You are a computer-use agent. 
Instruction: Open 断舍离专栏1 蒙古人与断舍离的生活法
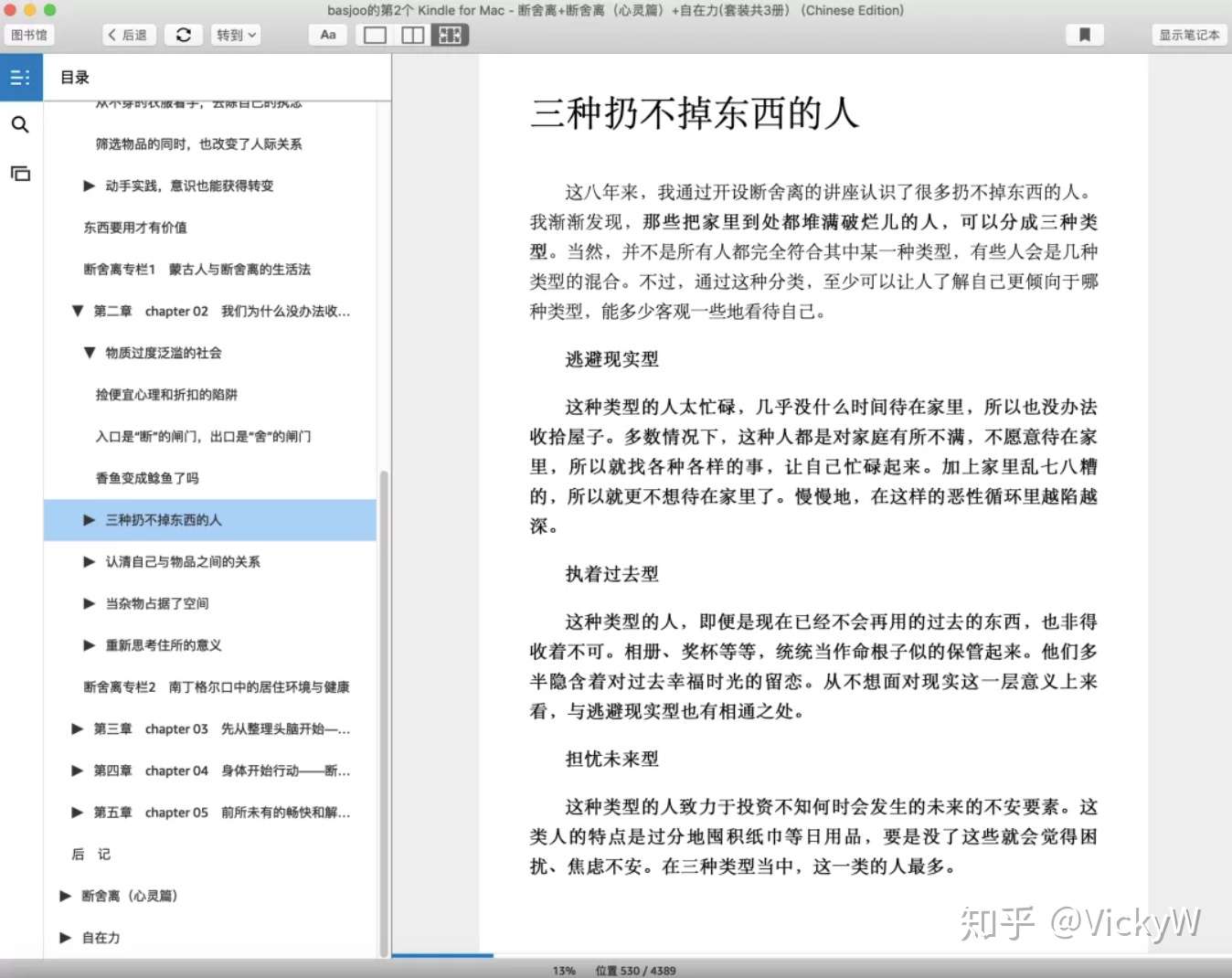(197, 269)
